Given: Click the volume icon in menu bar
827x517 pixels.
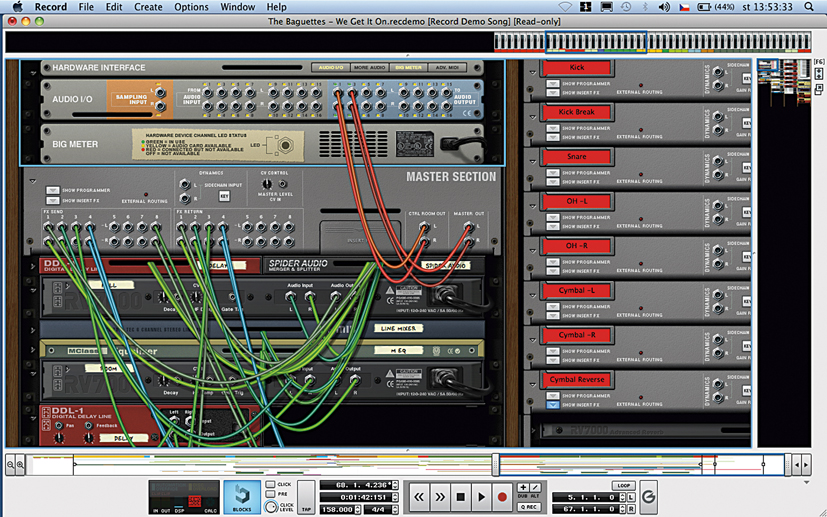Looking at the screenshot, I should tap(664, 7).
